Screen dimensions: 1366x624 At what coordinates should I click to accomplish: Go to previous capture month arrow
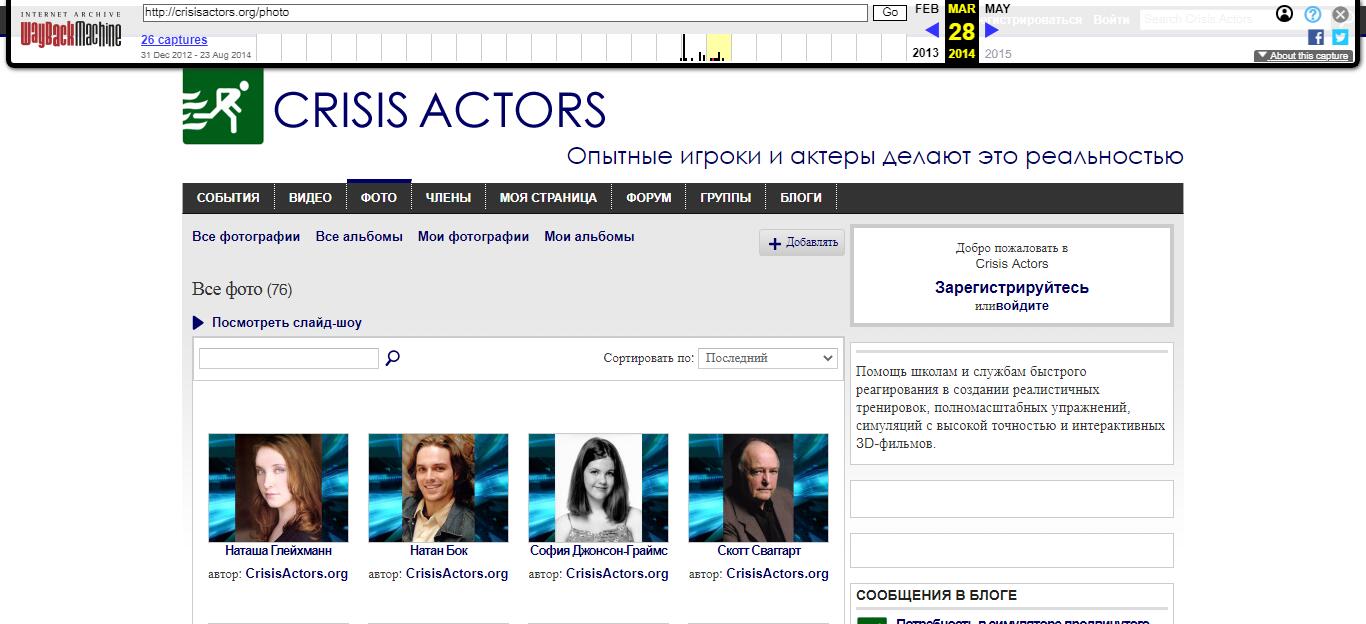tap(932, 30)
